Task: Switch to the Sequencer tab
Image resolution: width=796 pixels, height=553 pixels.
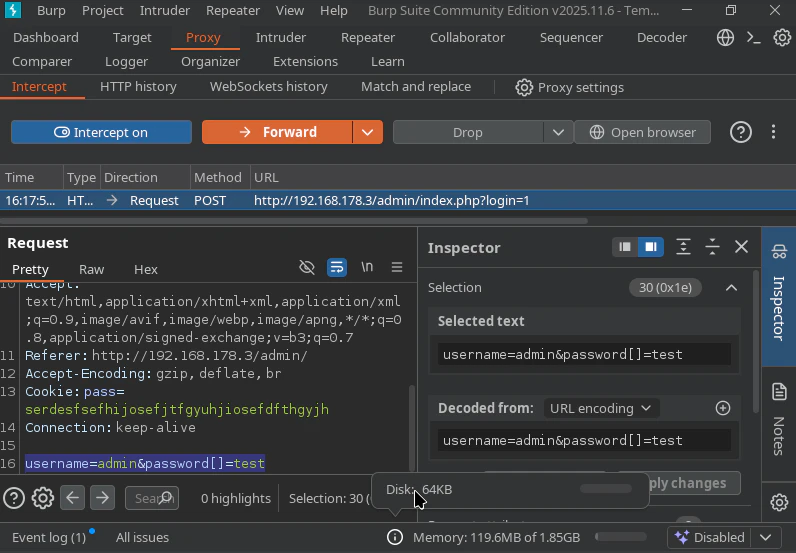Action: [x=571, y=38]
